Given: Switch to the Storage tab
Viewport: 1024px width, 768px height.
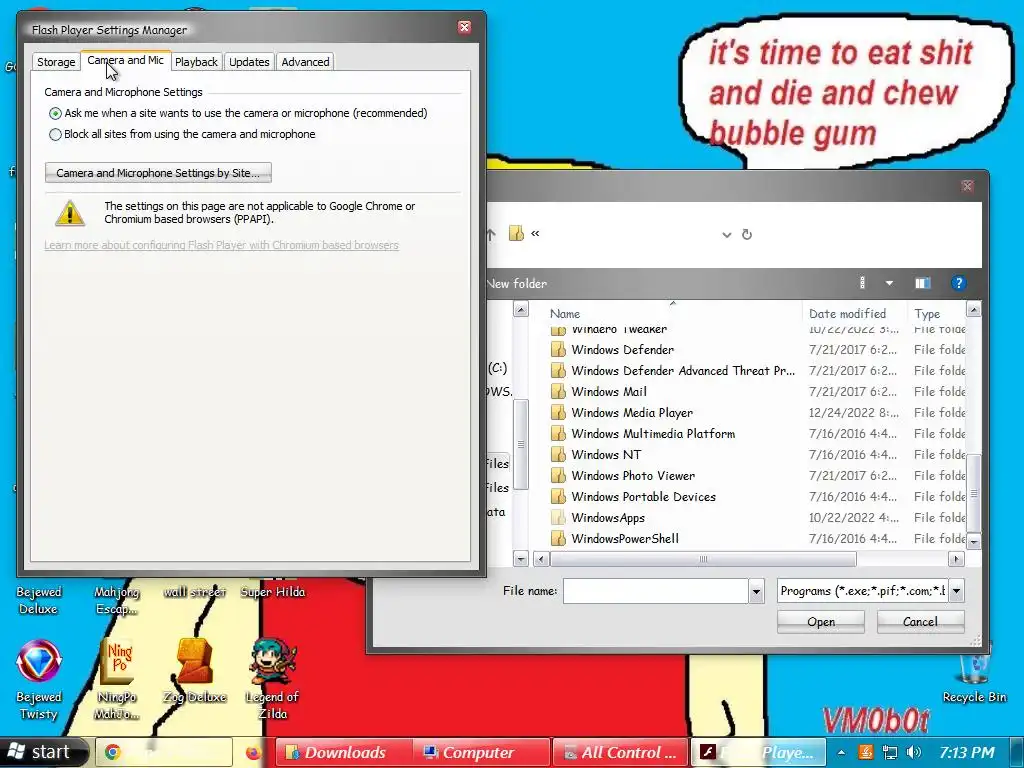Looking at the screenshot, I should 56,62.
